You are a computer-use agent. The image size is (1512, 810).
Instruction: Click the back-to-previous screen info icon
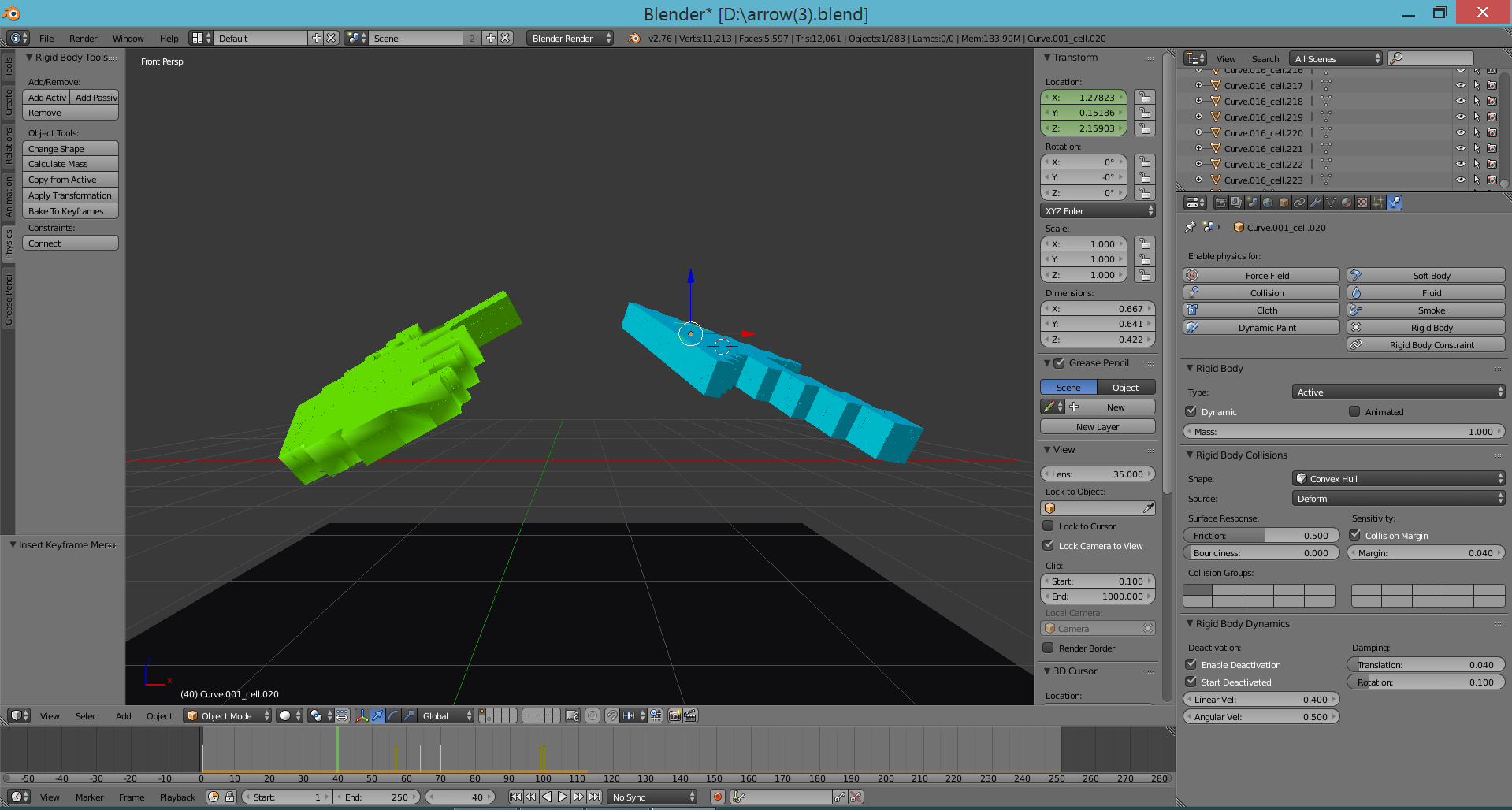pyautogui.click(x=17, y=38)
